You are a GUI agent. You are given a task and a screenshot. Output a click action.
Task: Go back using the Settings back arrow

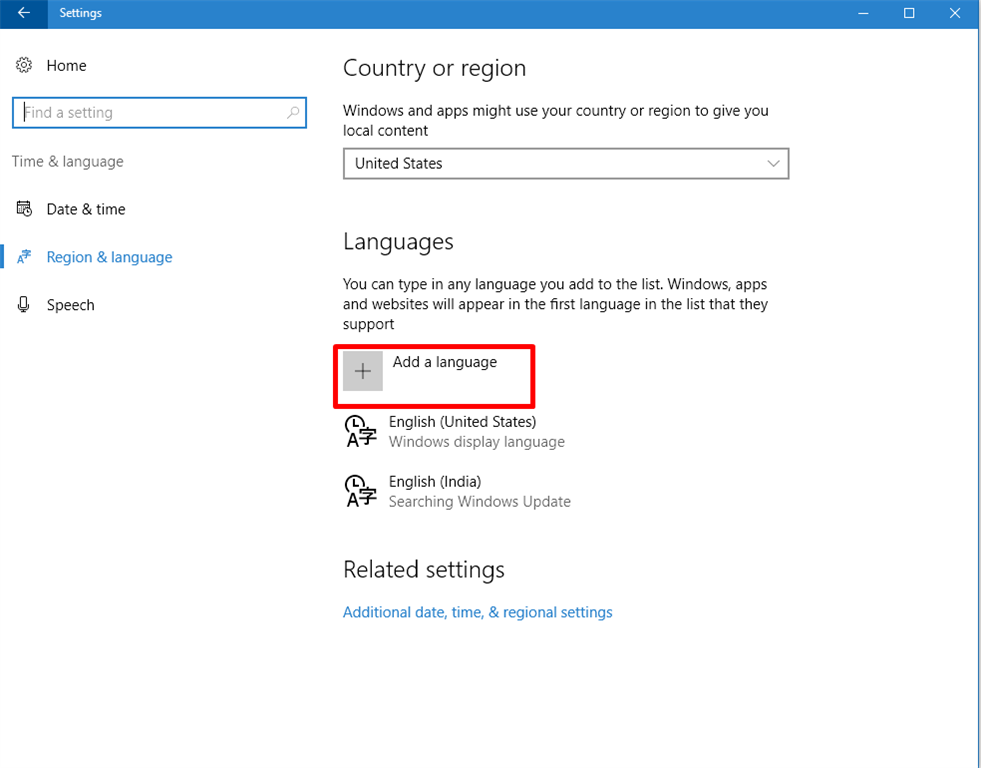(x=24, y=13)
